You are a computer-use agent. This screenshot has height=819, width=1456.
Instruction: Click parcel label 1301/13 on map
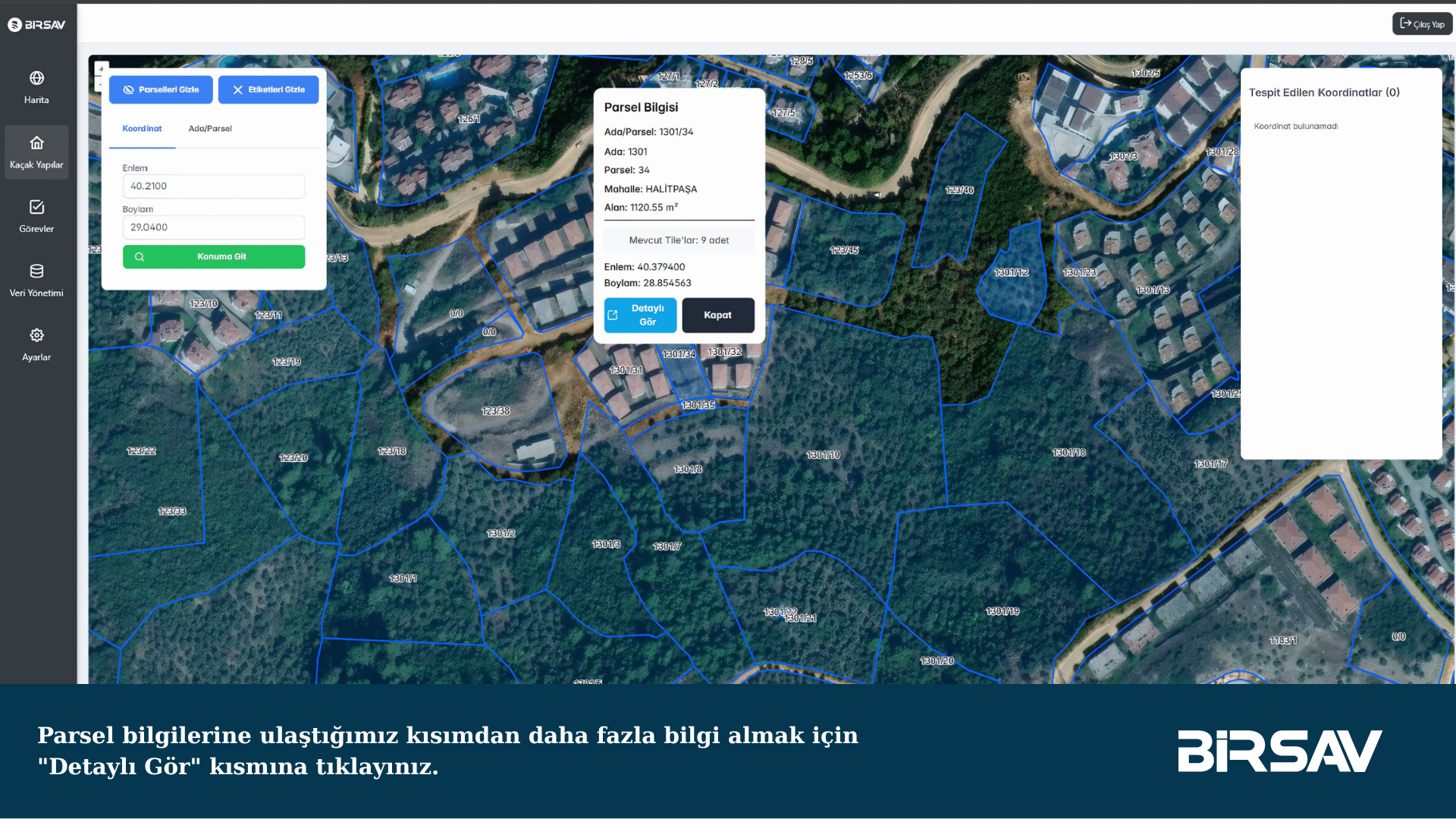tap(1153, 290)
